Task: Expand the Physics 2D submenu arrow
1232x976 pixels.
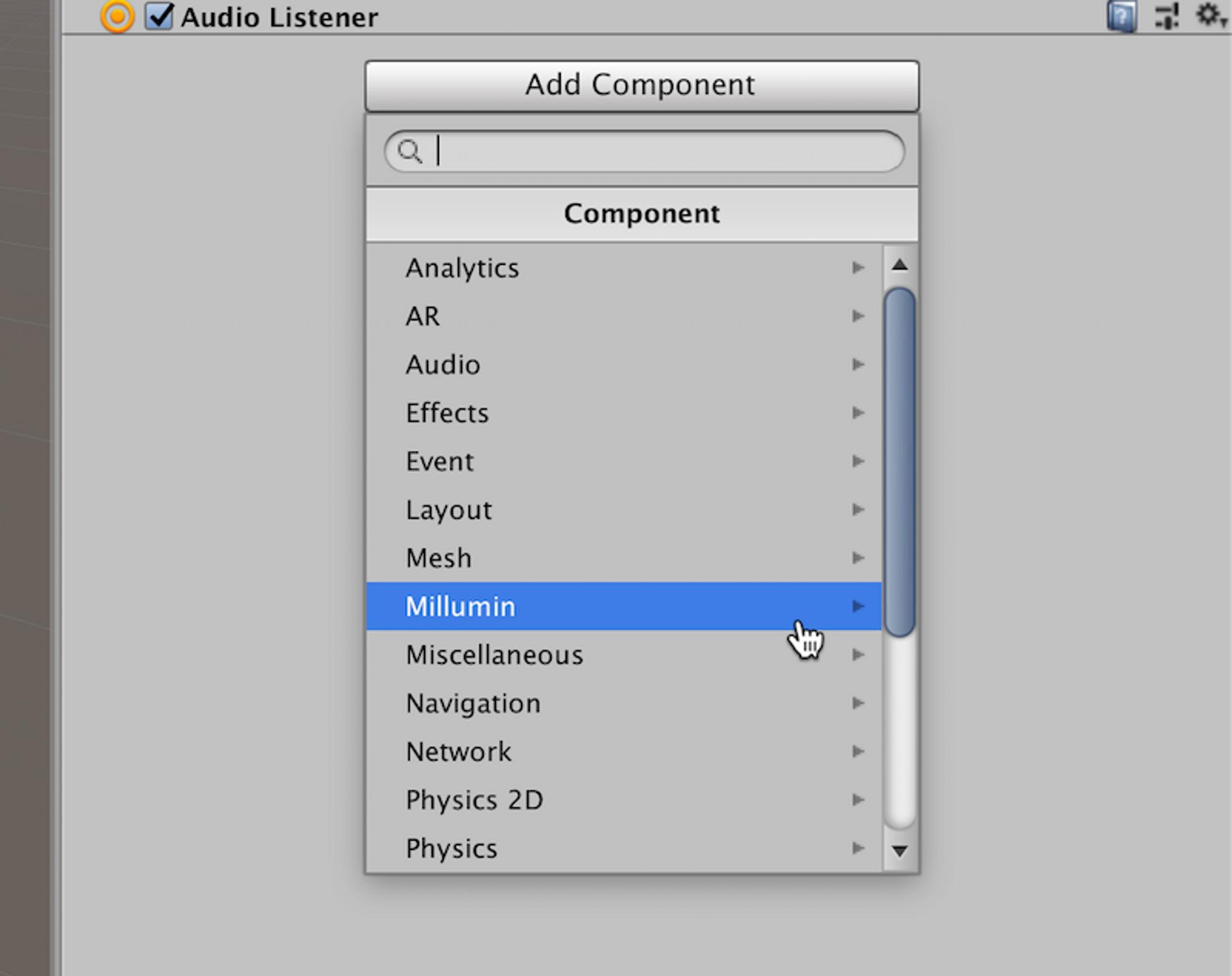Action: point(857,800)
